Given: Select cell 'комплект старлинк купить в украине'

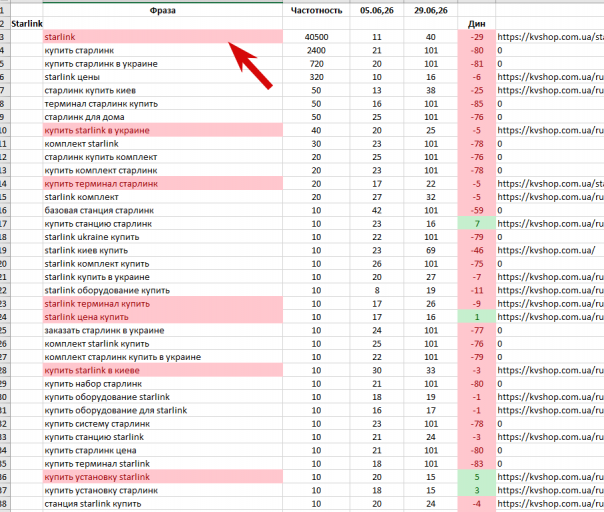Looking at the screenshot, I should (x=163, y=357).
